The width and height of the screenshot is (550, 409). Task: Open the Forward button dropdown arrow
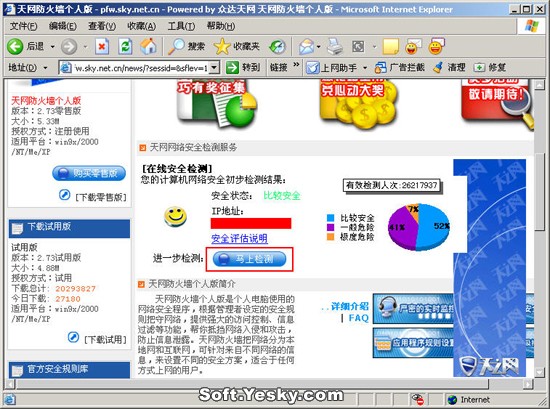[85, 46]
